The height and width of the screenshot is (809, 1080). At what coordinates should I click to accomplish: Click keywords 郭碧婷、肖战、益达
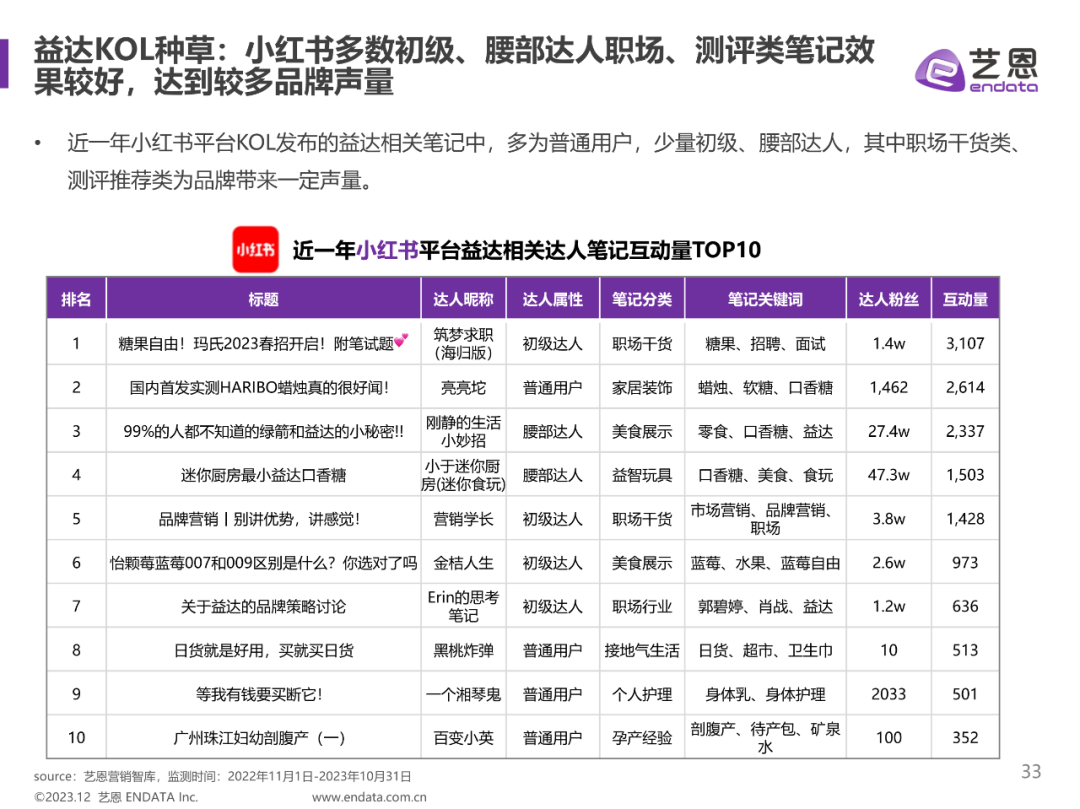point(765,607)
